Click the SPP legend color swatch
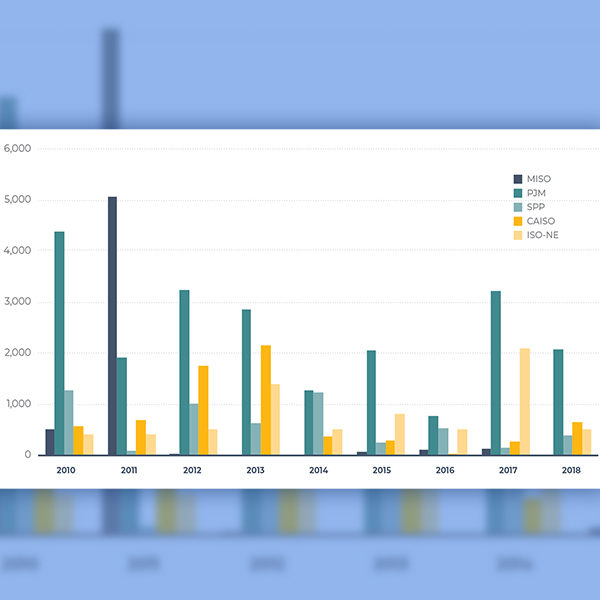 pyautogui.click(x=517, y=207)
